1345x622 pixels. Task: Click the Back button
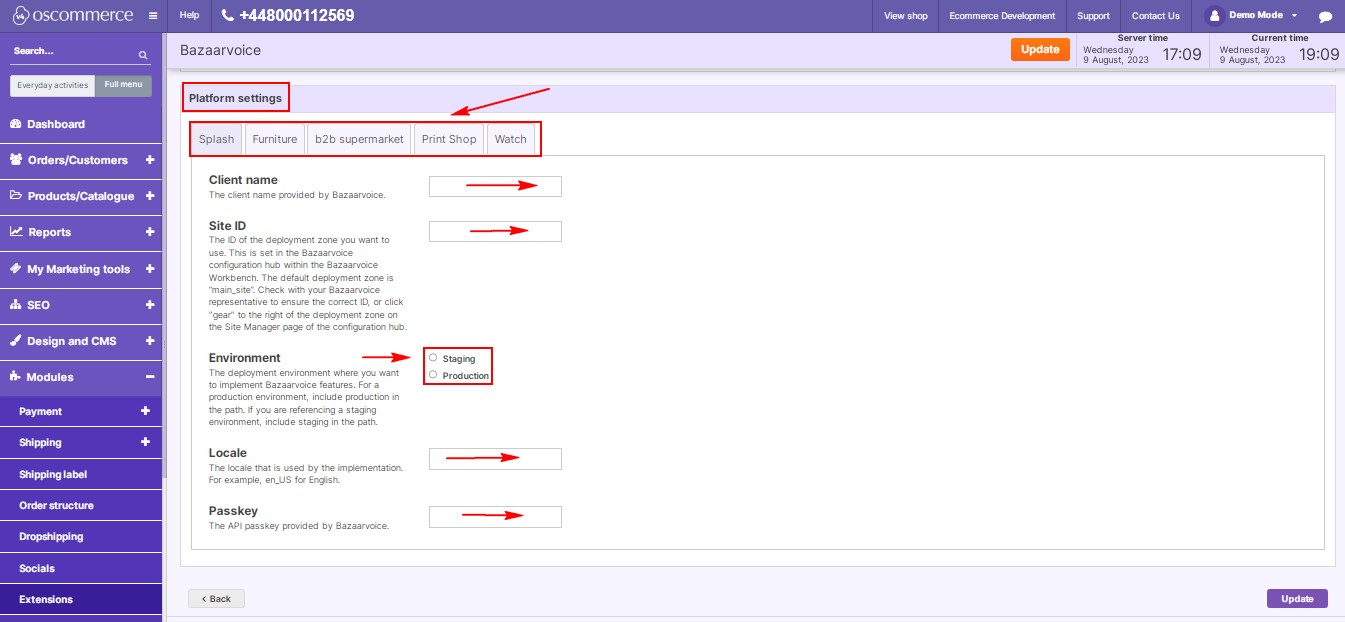216,598
